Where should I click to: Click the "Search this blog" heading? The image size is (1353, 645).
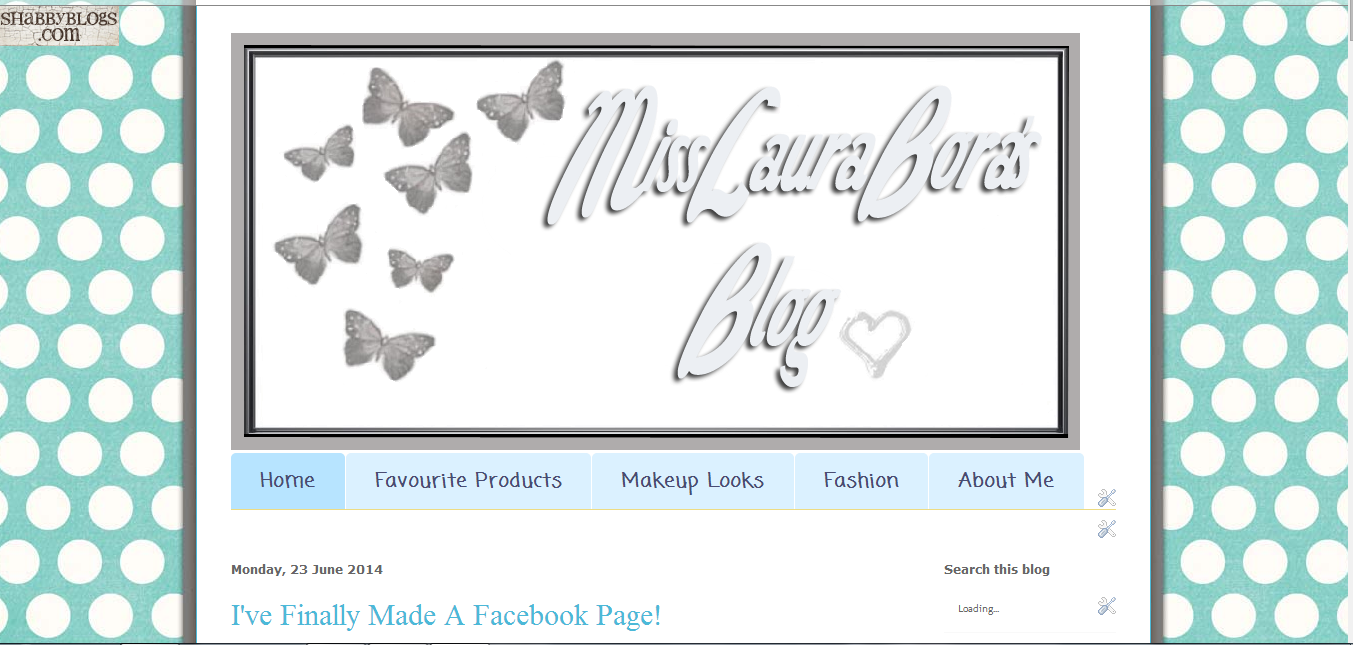pos(997,570)
